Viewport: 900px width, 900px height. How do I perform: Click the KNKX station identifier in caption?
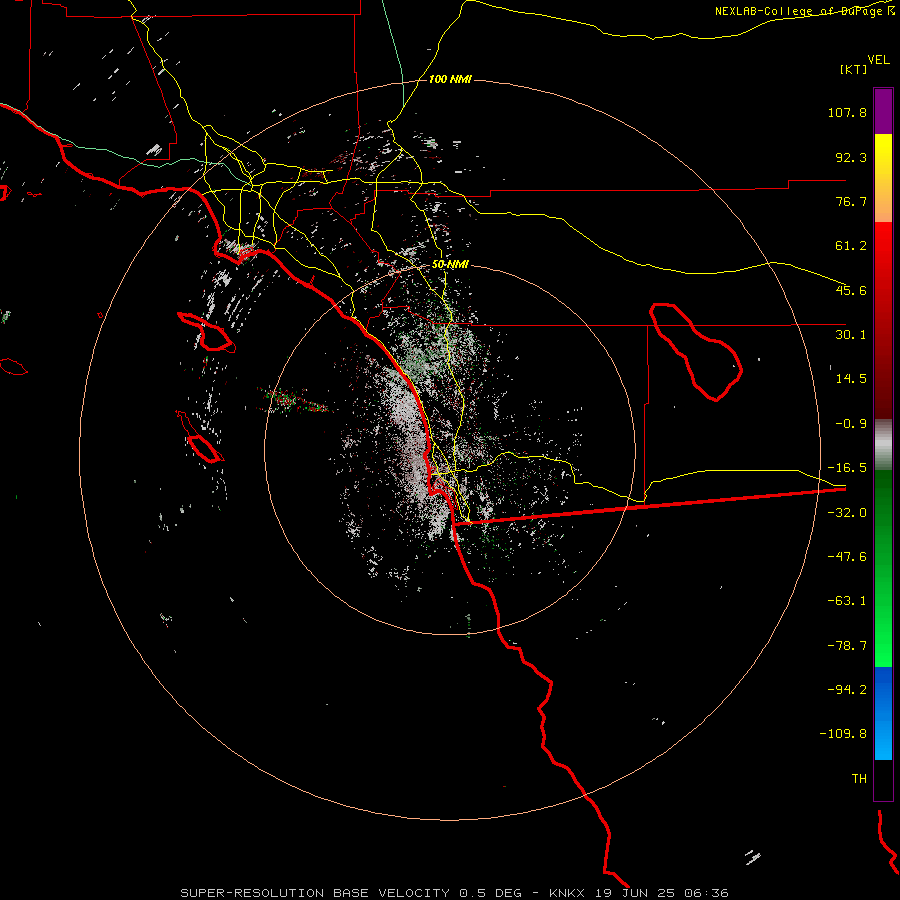point(567,893)
